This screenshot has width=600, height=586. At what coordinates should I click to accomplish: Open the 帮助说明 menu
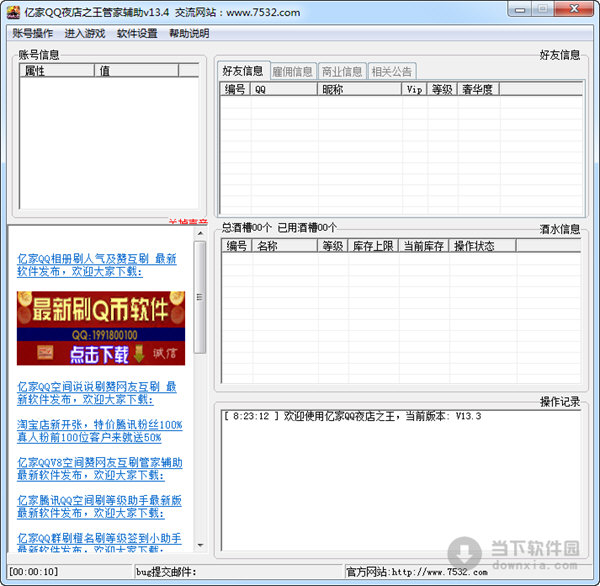[x=189, y=34]
